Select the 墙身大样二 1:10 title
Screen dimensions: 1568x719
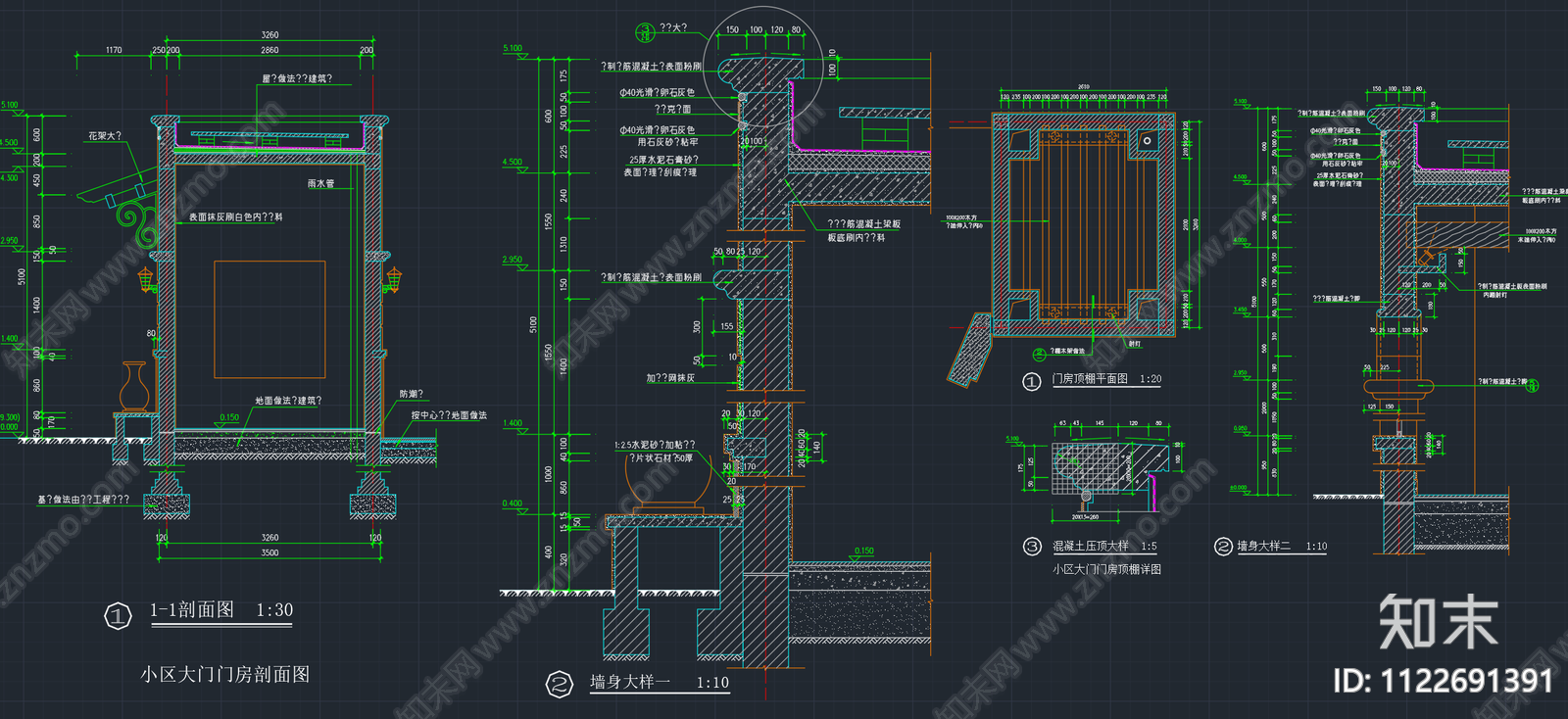pos(1282,547)
